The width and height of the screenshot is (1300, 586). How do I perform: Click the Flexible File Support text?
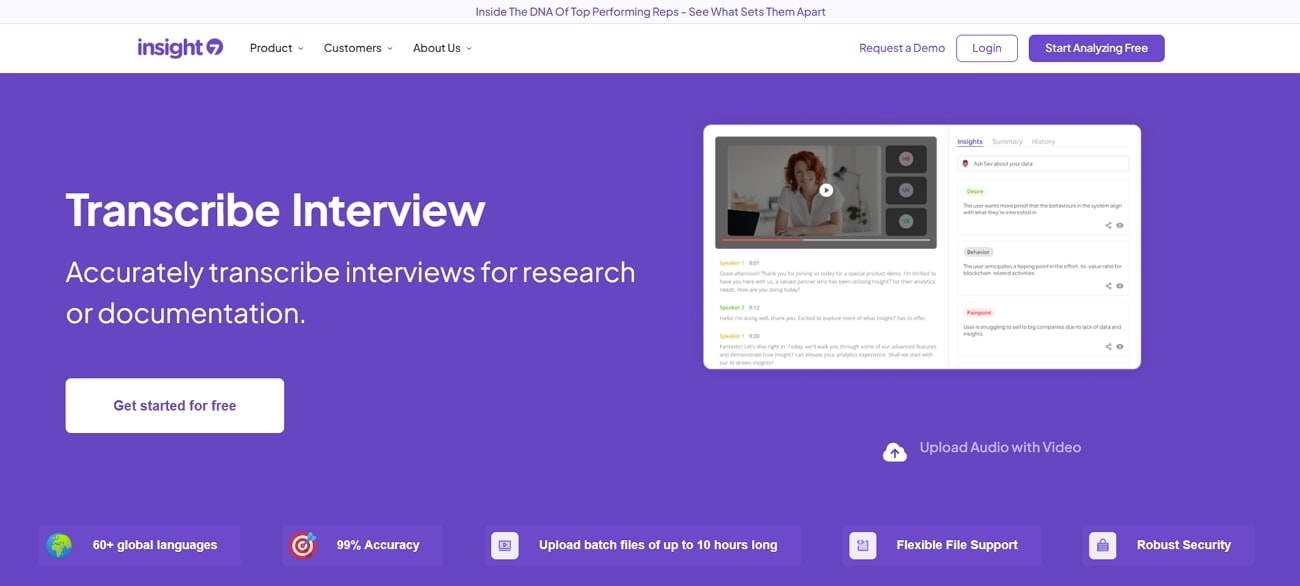[x=957, y=545]
